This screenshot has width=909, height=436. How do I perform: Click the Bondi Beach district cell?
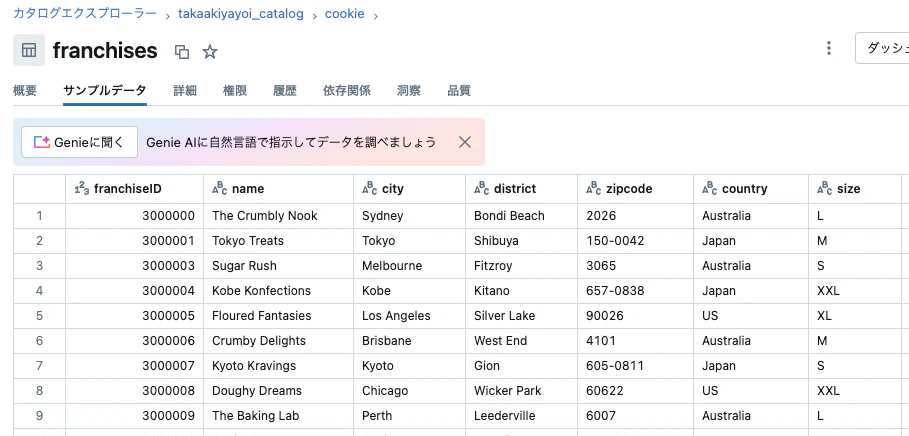pyautogui.click(x=521, y=216)
